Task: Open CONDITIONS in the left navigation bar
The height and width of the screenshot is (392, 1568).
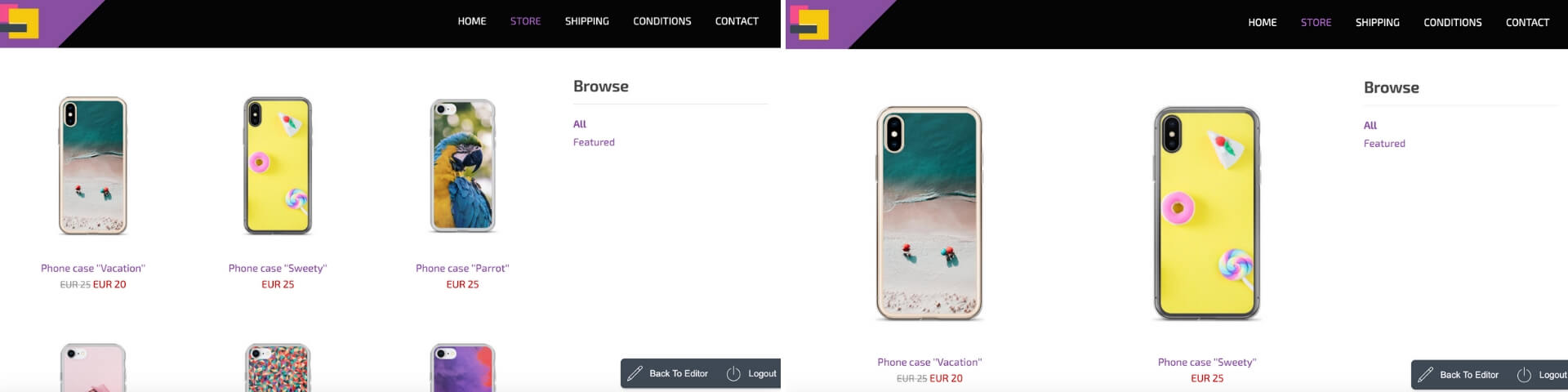Action: 662,21
